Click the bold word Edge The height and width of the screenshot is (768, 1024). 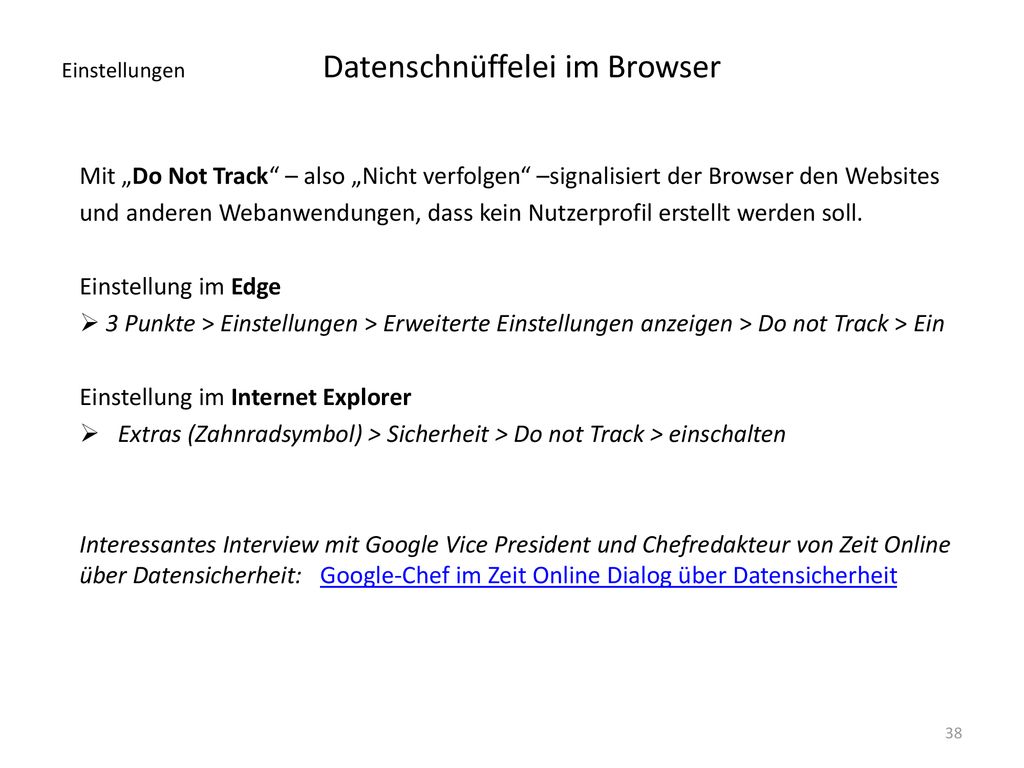tap(256, 287)
